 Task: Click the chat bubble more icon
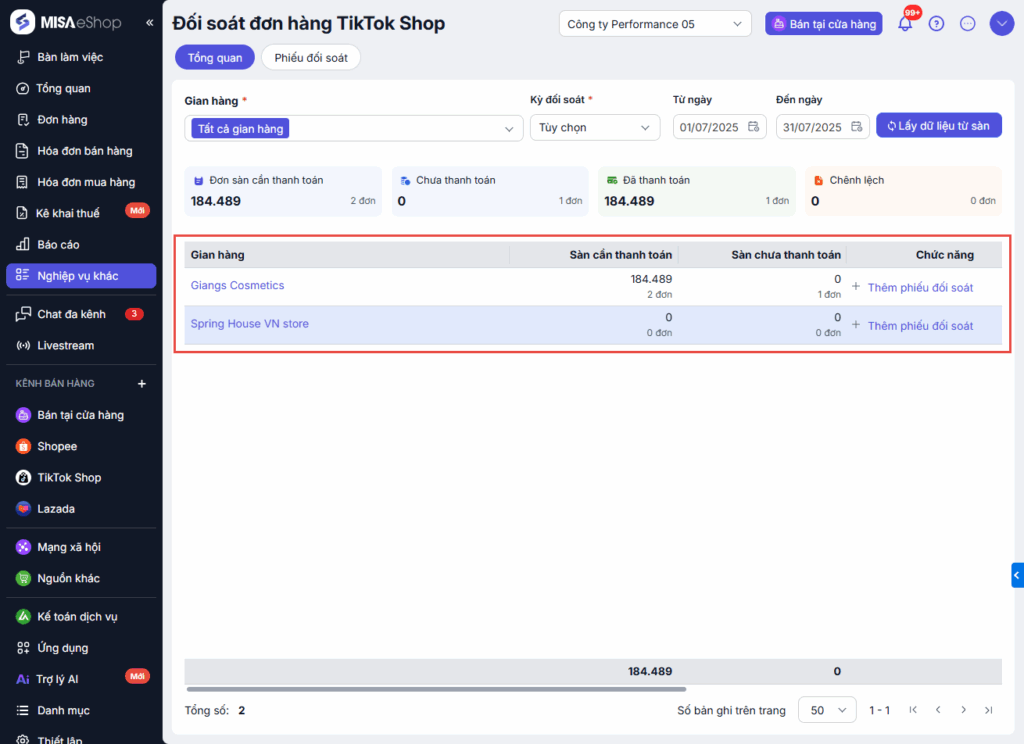(968, 24)
